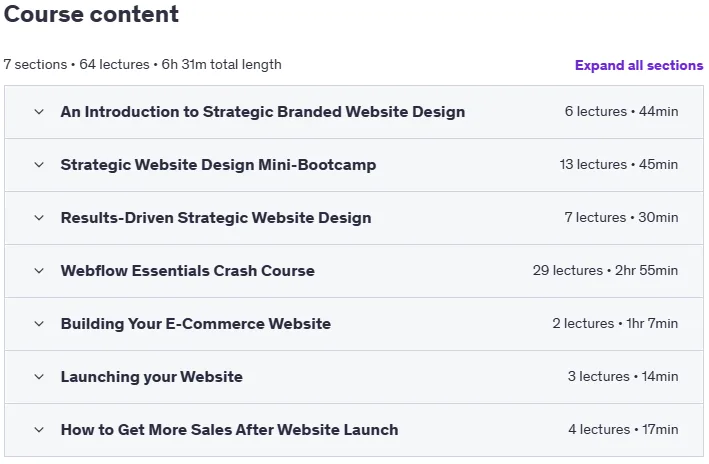Click chevron next to How to Get More Sales
The height and width of the screenshot is (464, 709).
pos(39,430)
